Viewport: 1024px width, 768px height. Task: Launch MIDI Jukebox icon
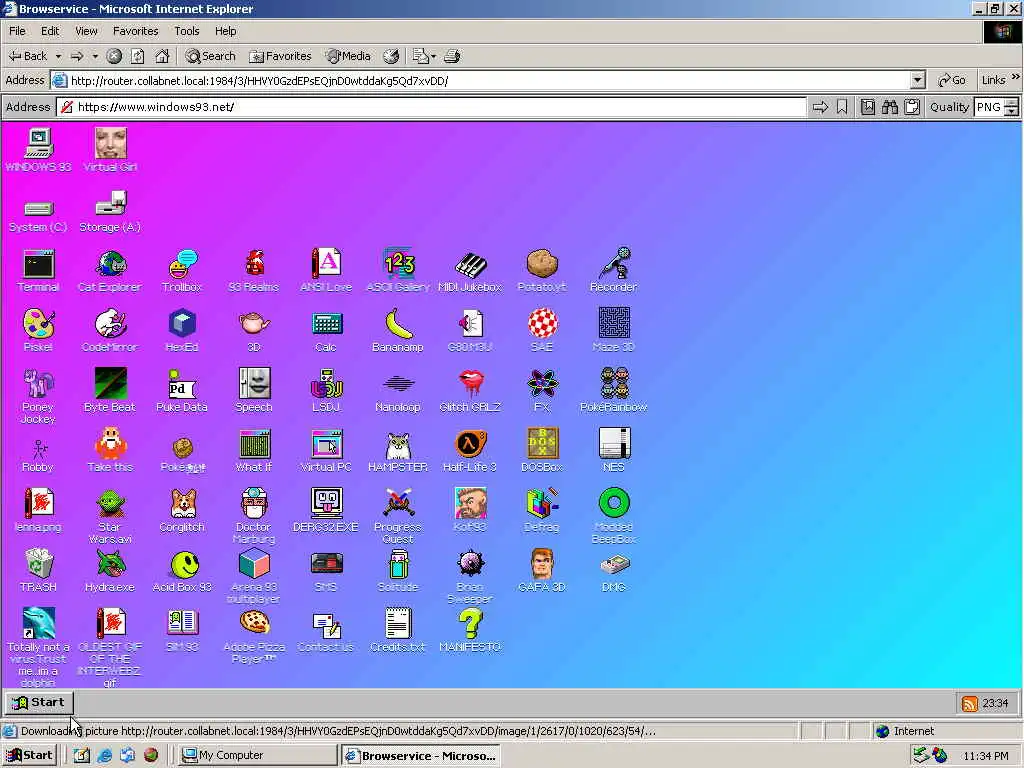coord(470,270)
